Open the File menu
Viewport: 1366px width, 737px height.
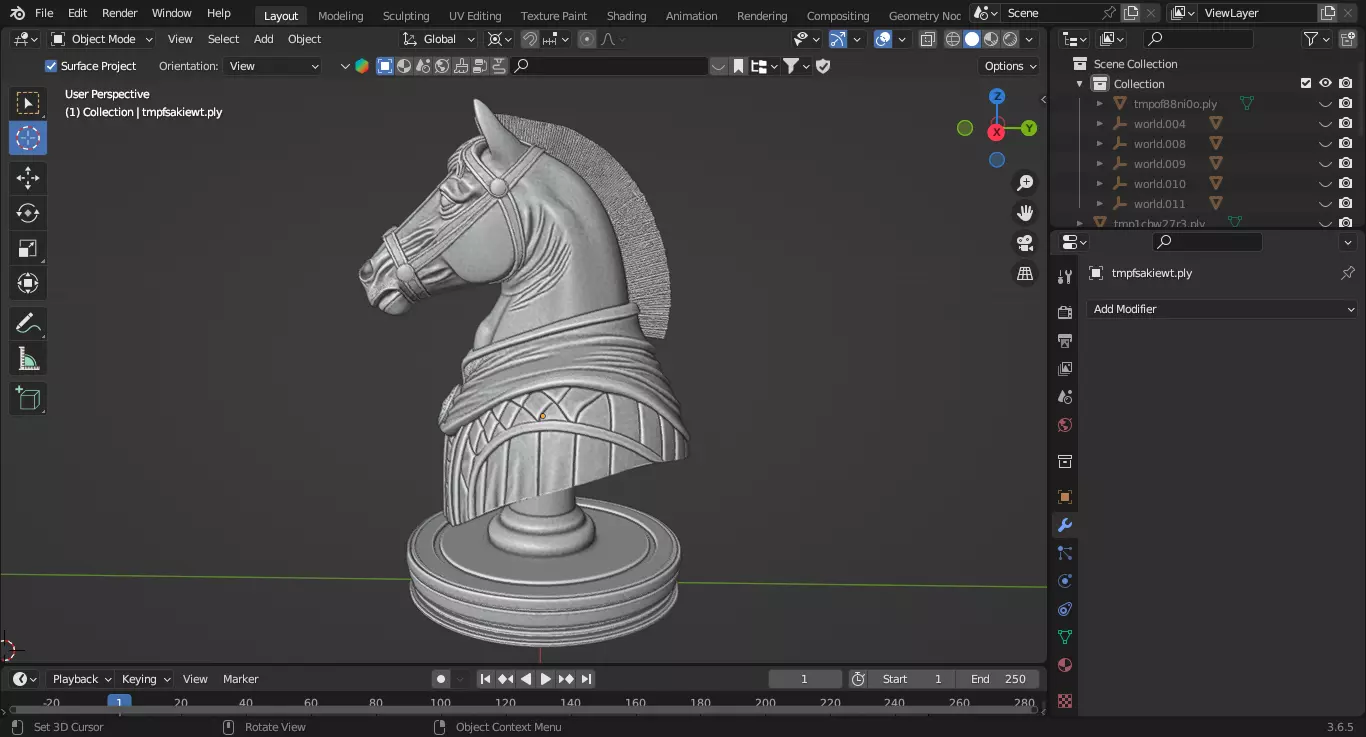(44, 13)
